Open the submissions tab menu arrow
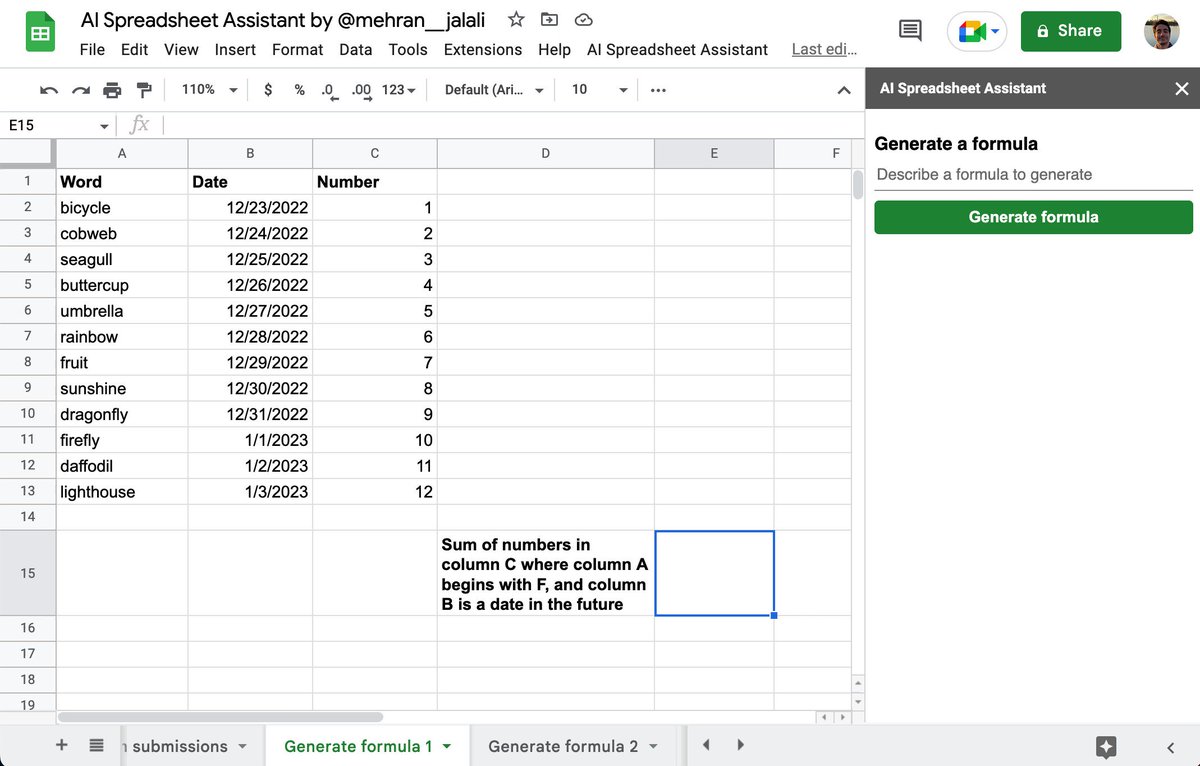Viewport: 1200px width, 766px height. [x=242, y=746]
